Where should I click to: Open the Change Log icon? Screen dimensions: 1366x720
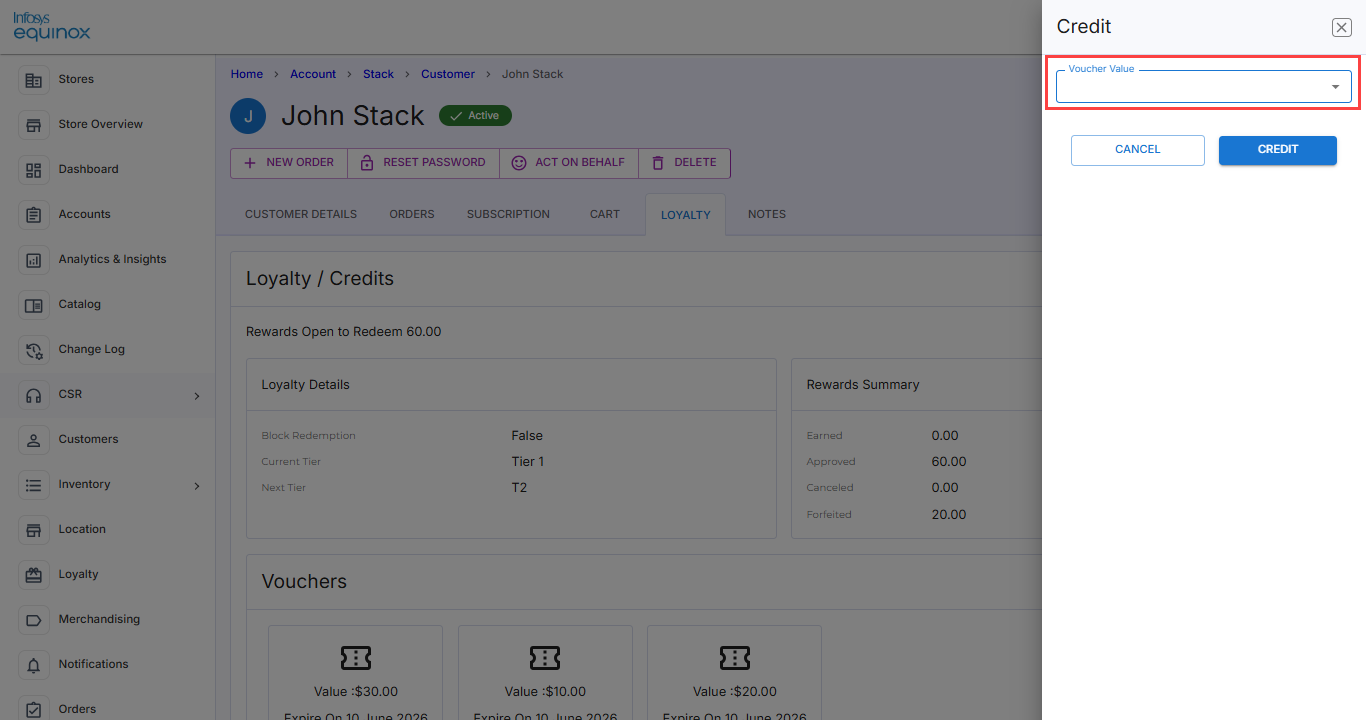click(x=34, y=350)
